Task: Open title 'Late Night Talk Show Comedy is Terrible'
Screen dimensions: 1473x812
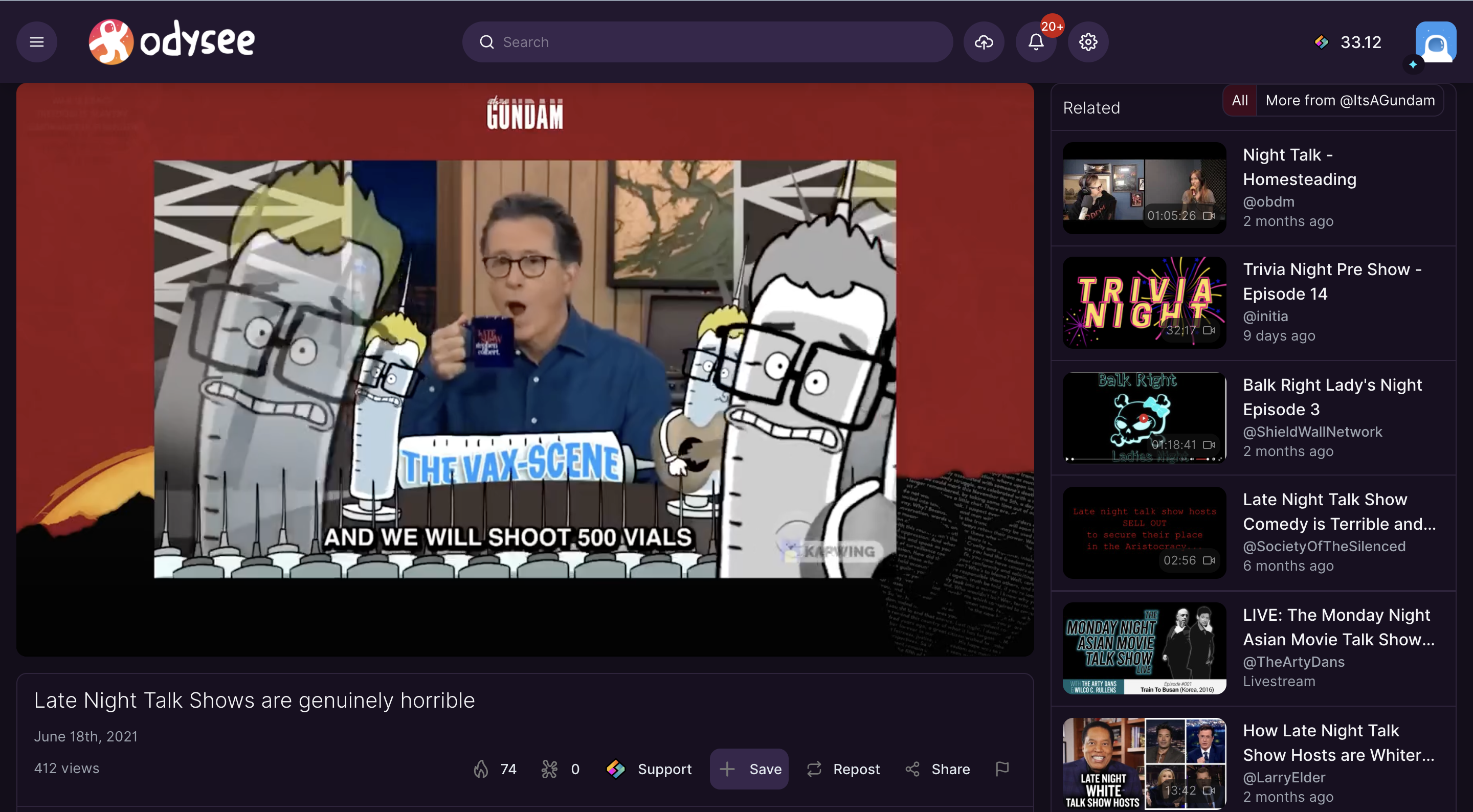Action: pyautogui.click(x=1339, y=511)
